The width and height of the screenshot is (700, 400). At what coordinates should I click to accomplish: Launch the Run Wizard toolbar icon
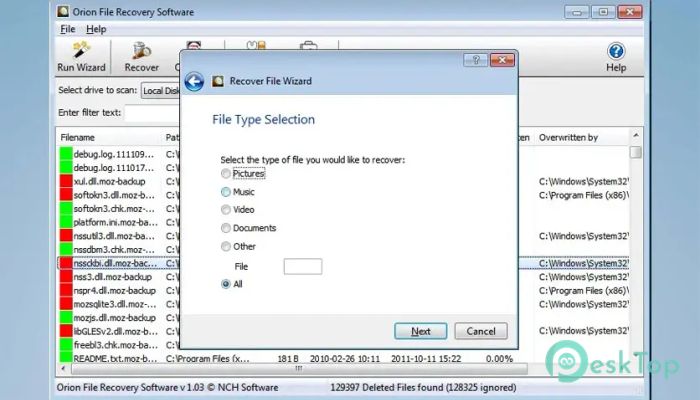click(81, 57)
